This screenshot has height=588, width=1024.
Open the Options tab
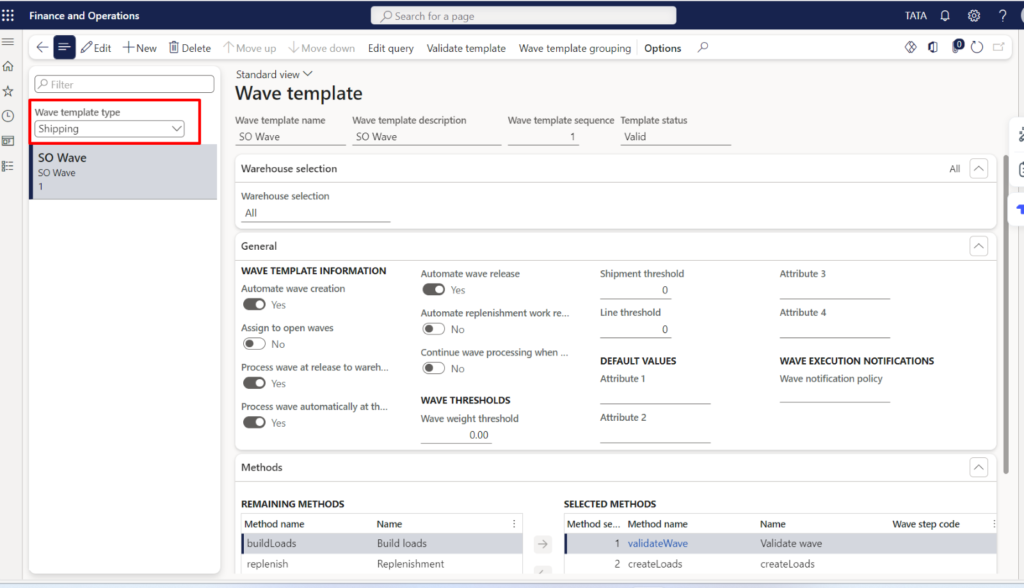click(662, 48)
